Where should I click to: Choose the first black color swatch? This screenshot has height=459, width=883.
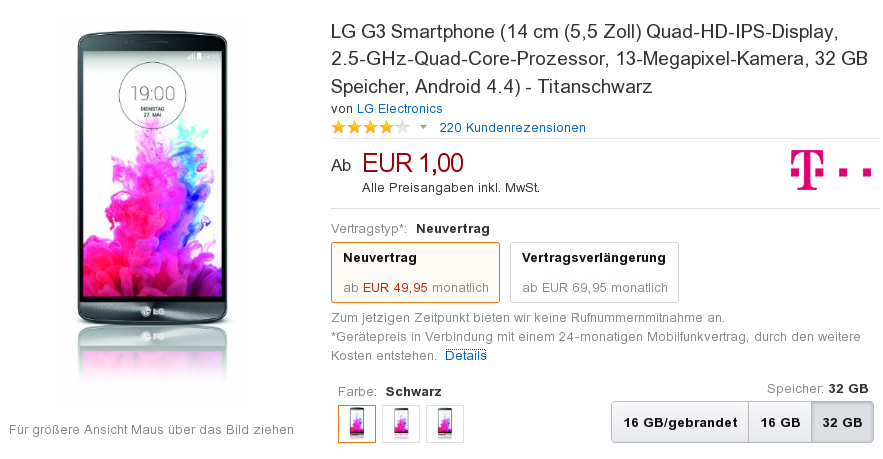pyautogui.click(x=357, y=424)
